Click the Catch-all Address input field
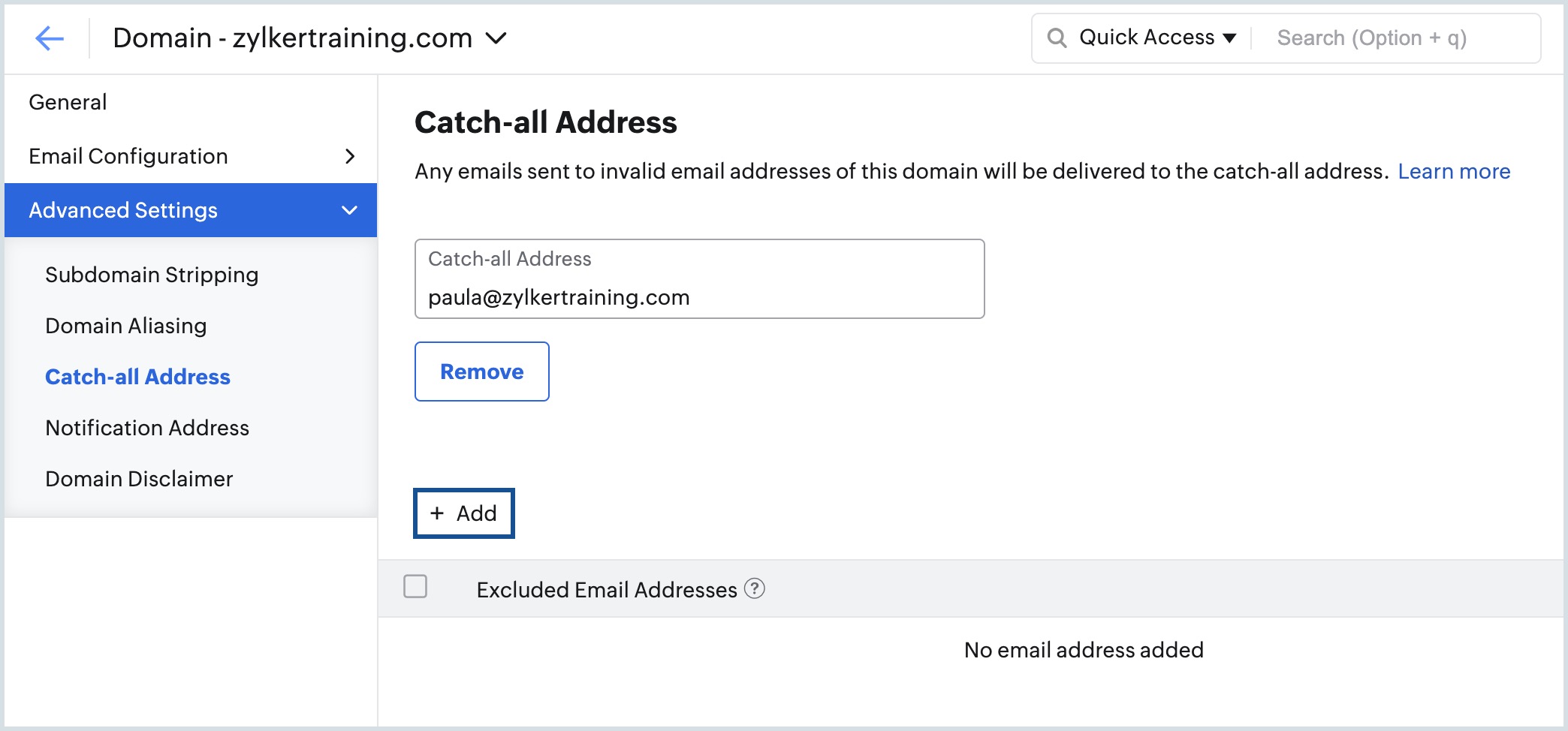1568x731 pixels. click(698, 296)
